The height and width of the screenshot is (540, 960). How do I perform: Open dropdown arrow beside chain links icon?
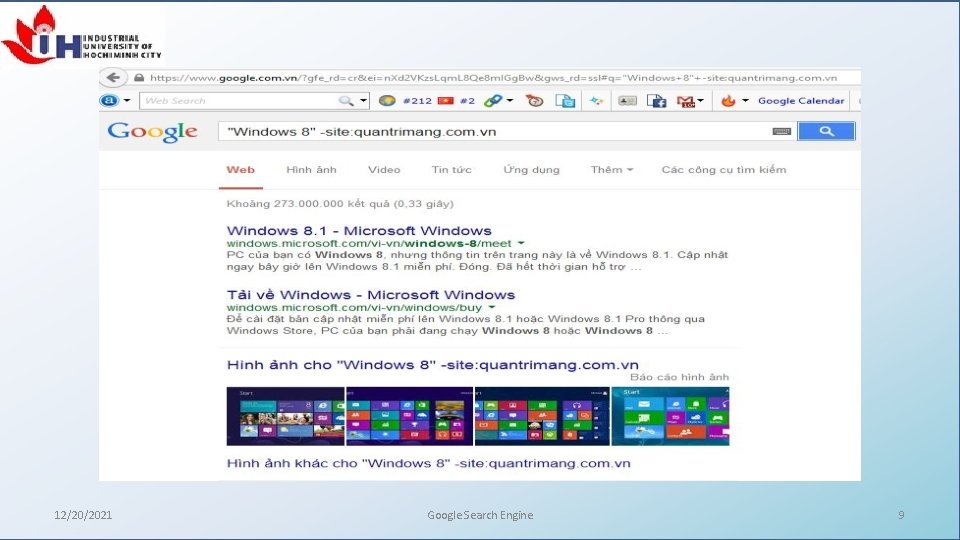[x=509, y=100]
